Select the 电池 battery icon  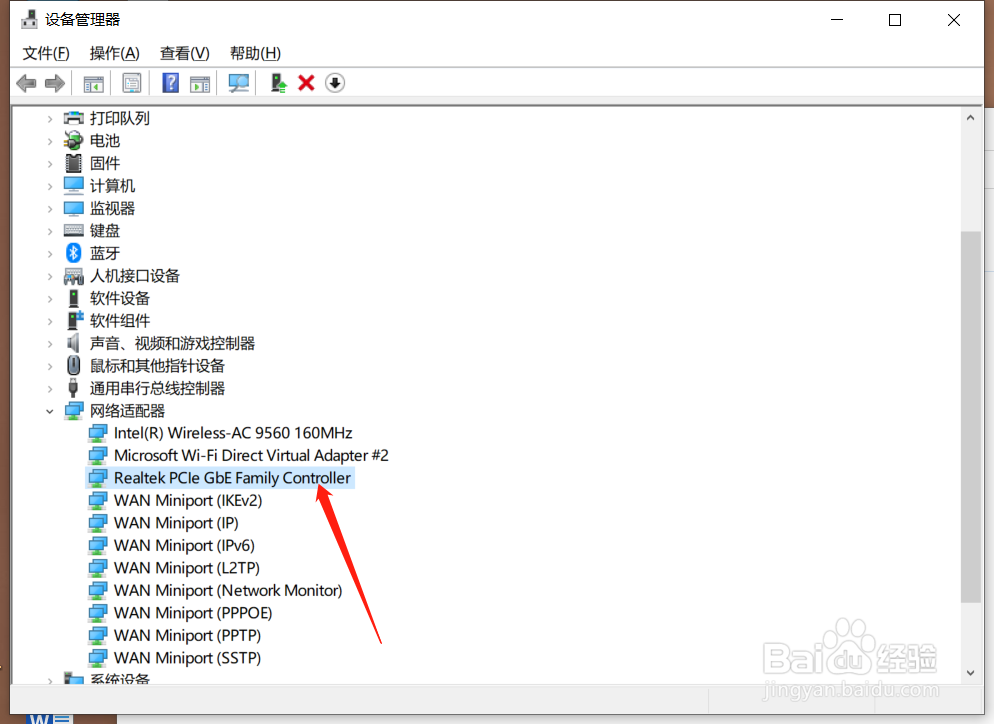point(74,140)
